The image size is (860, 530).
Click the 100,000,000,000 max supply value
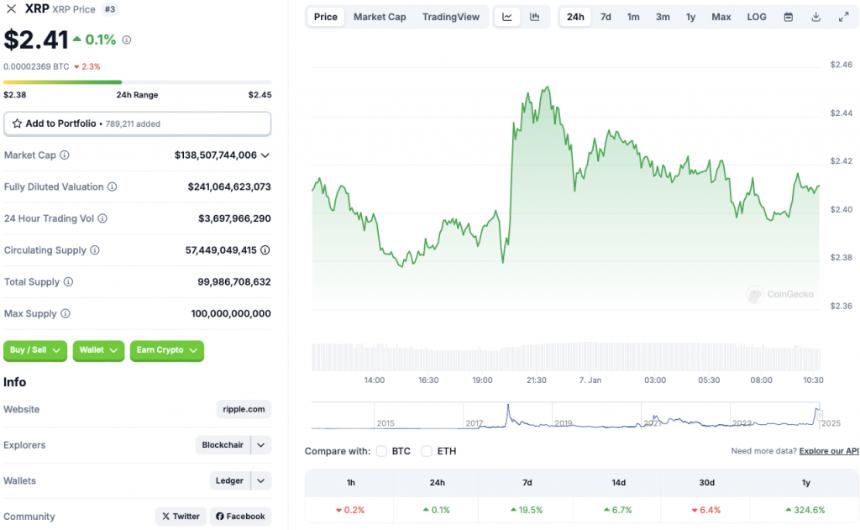pos(231,313)
